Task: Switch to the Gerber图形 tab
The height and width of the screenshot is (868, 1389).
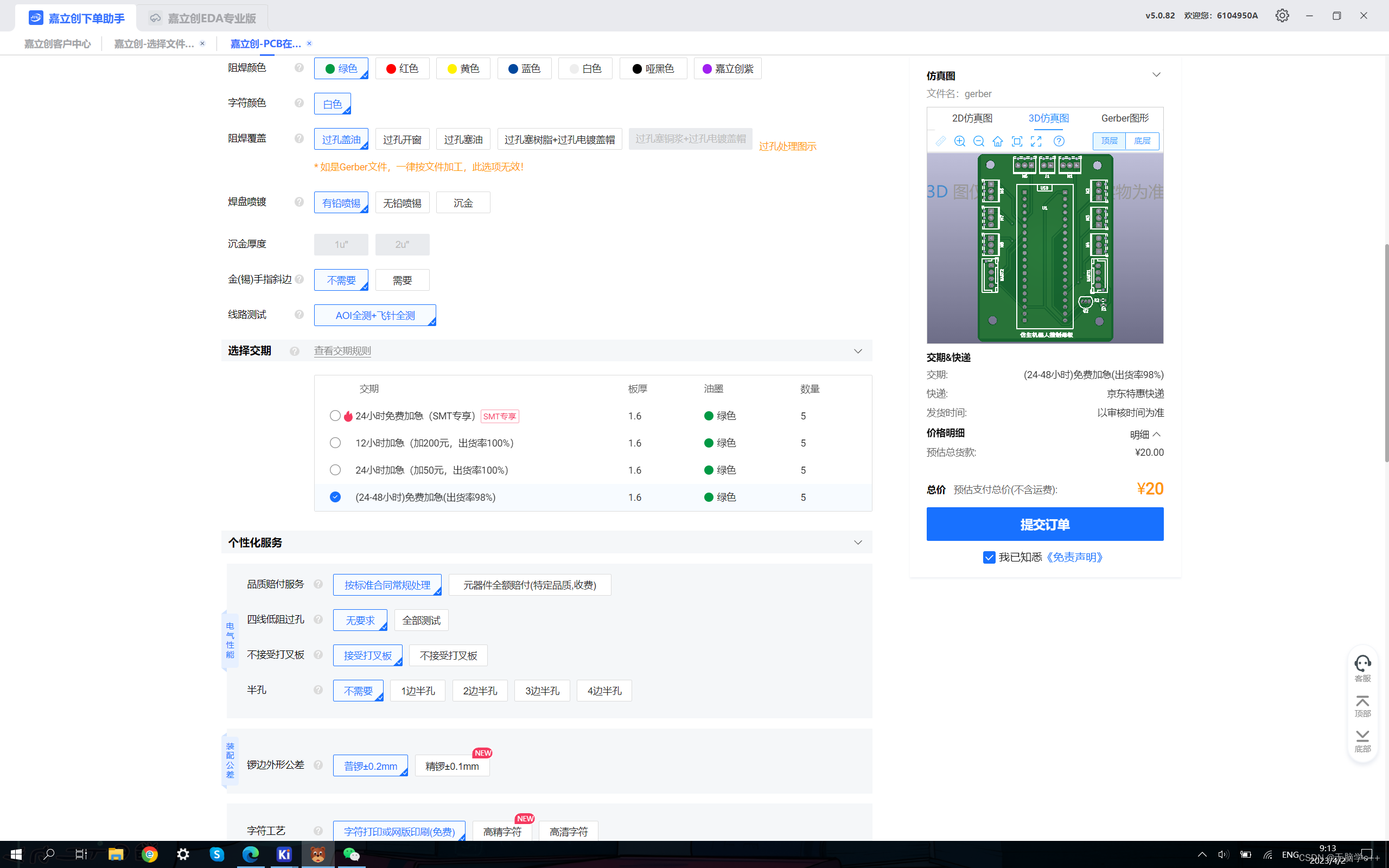Action: click(x=1125, y=118)
